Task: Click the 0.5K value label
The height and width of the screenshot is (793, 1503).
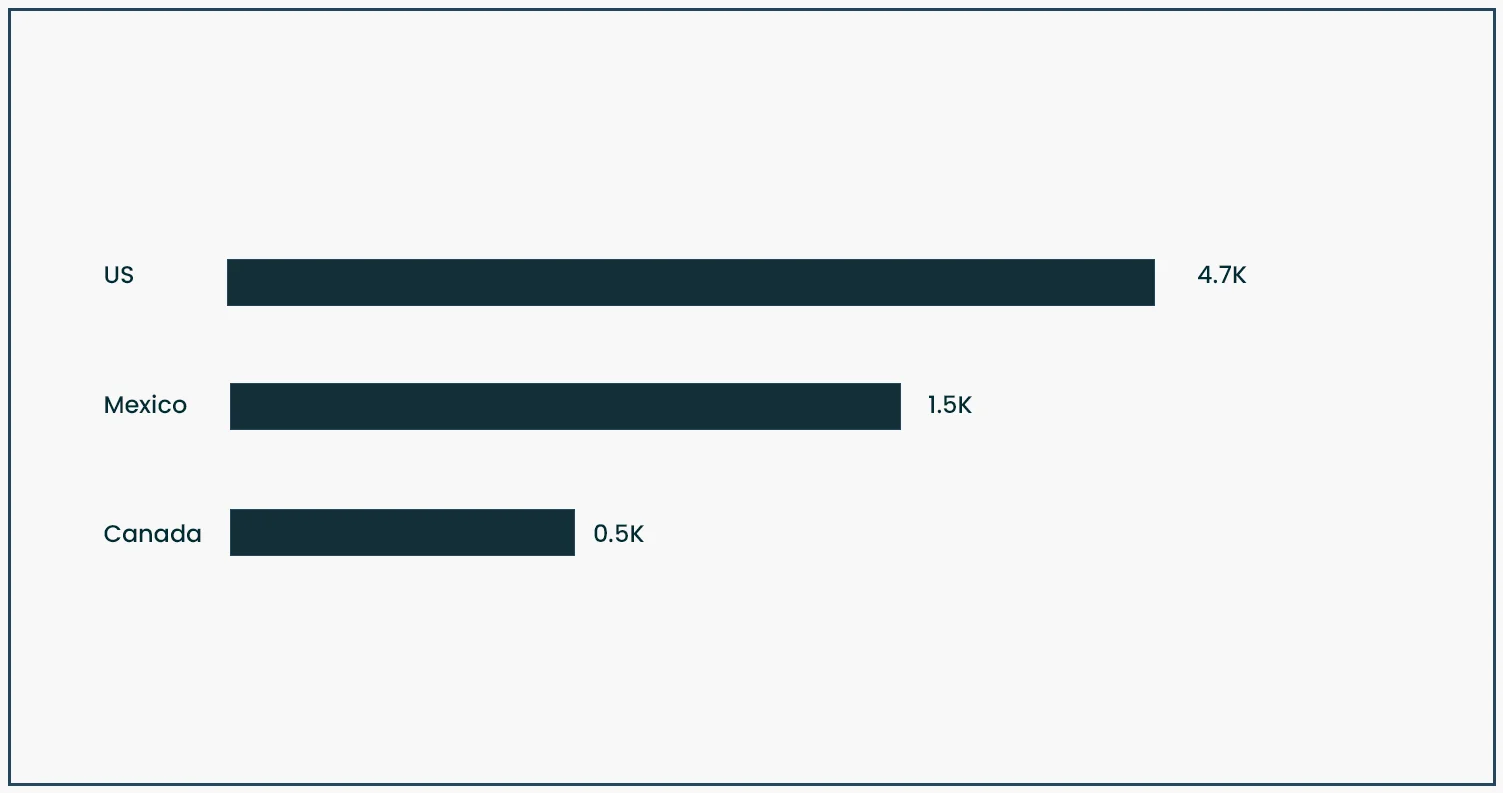Action: click(618, 534)
